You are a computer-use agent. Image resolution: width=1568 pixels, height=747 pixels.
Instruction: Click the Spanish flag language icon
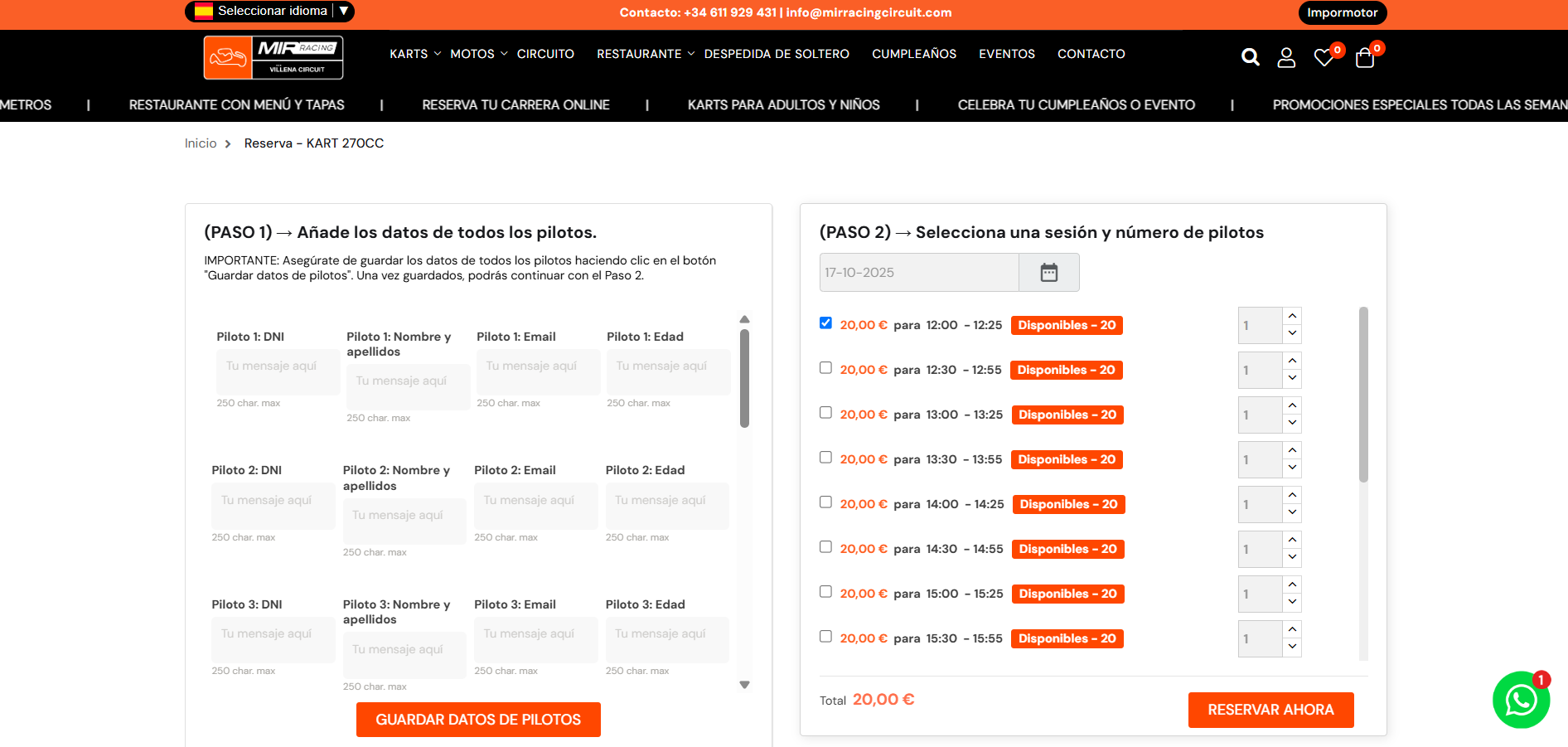203,11
